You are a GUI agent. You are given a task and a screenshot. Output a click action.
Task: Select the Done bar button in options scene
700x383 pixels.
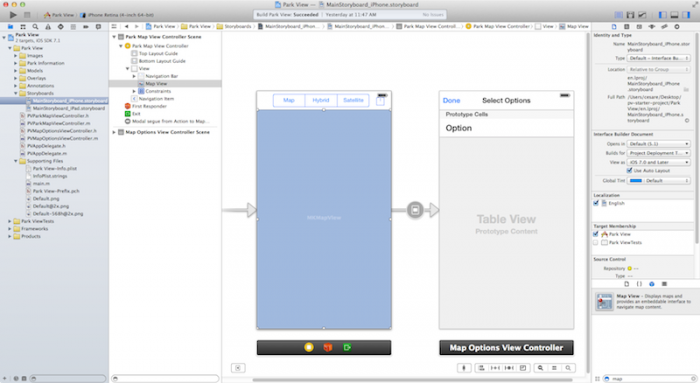pos(451,100)
